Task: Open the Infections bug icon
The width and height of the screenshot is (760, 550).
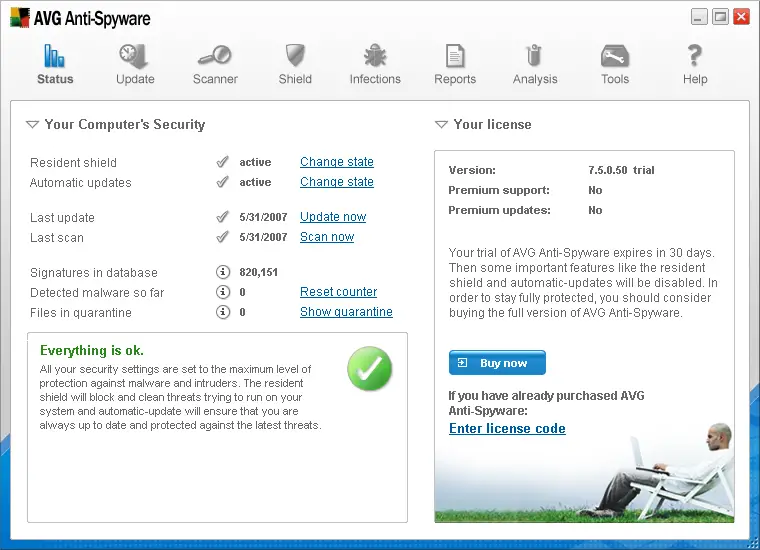Action: [375, 56]
